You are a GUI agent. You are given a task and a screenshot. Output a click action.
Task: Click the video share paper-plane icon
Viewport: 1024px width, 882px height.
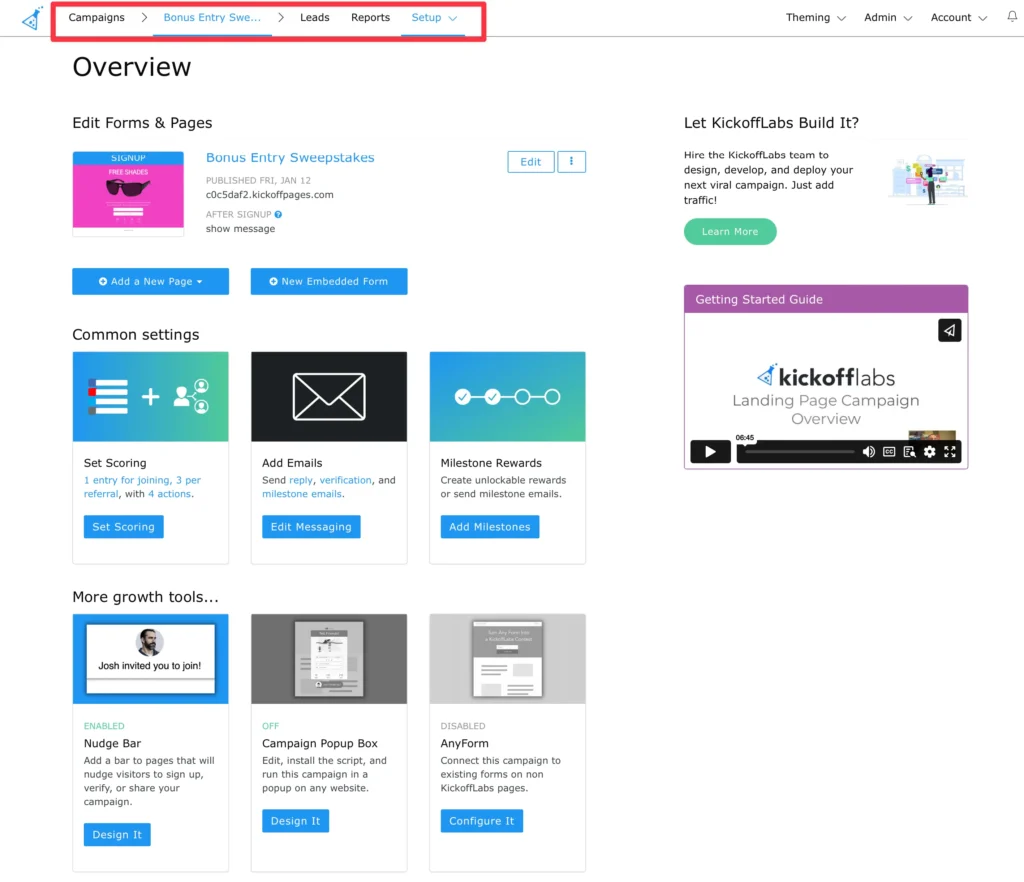pyautogui.click(x=950, y=330)
